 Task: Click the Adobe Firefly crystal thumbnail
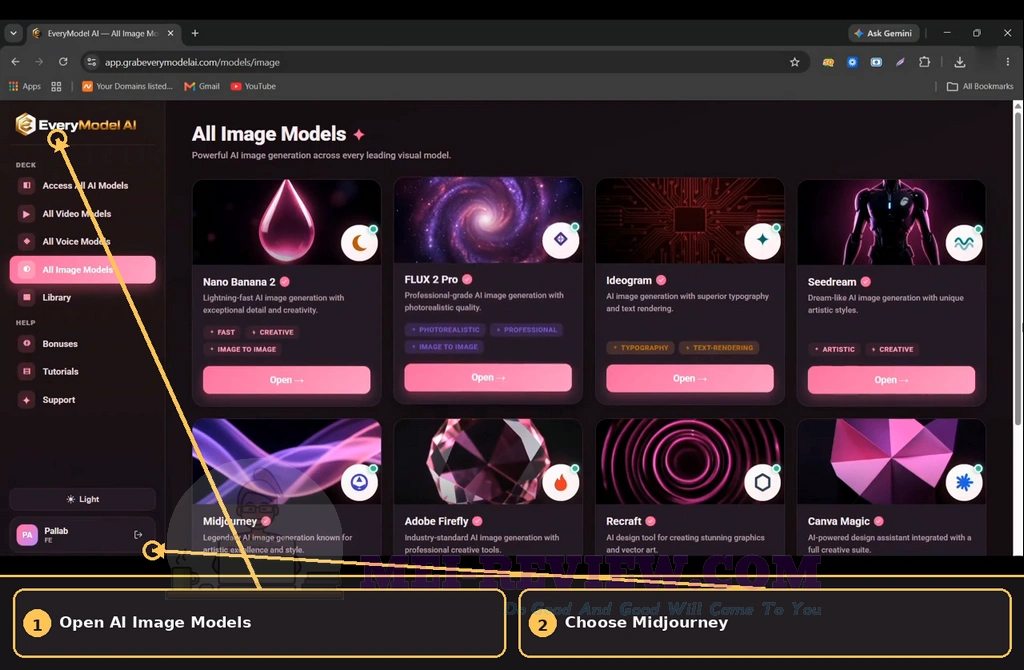point(488,461)
